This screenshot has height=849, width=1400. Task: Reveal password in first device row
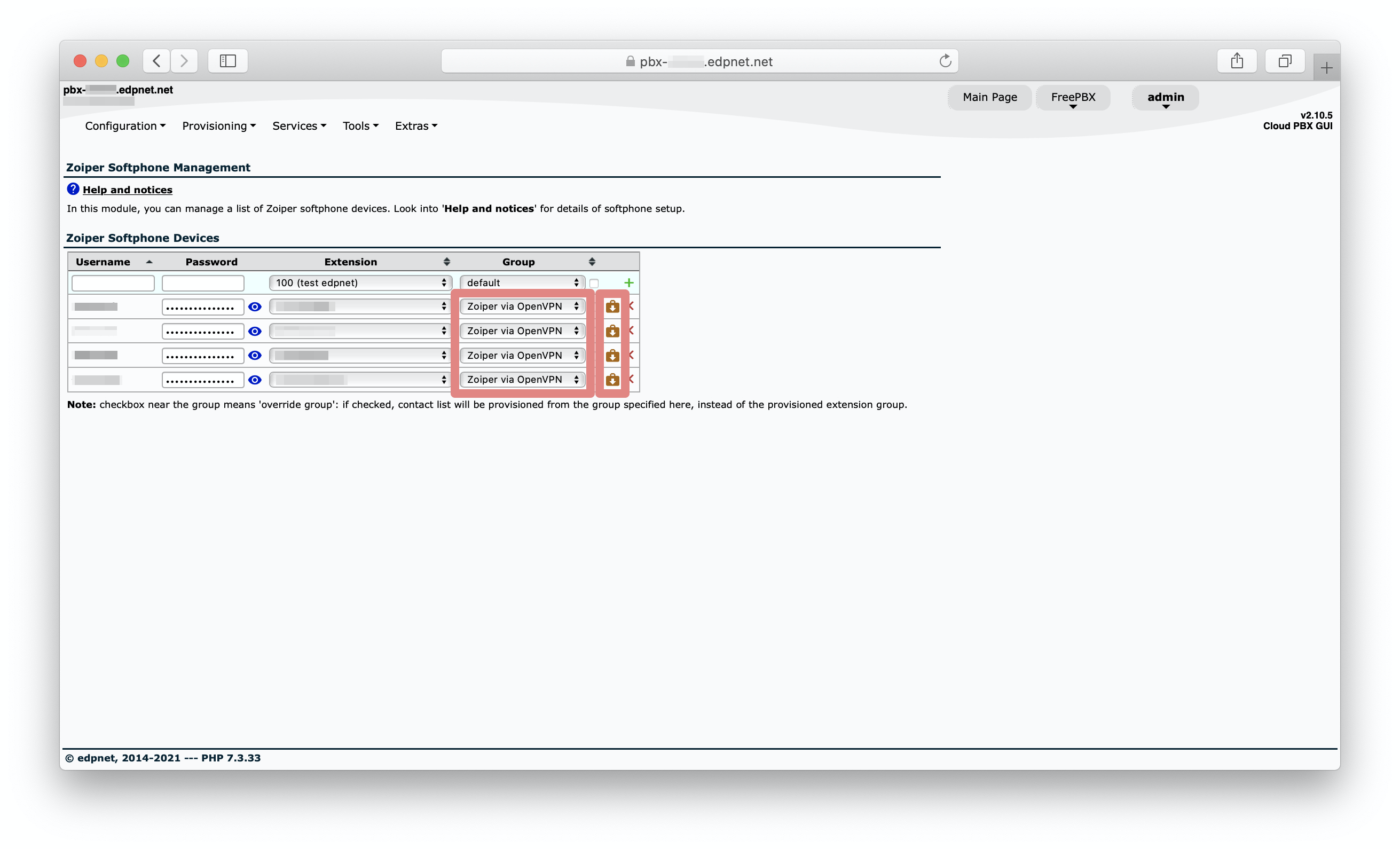tap(255, 307)
